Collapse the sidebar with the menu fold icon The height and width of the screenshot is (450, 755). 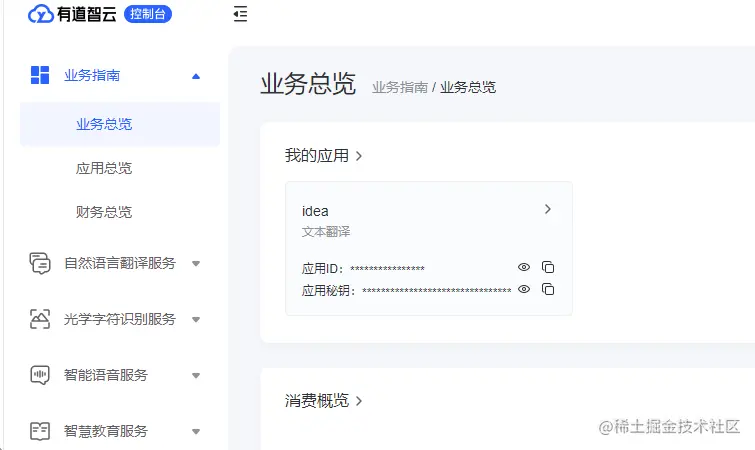coord(240,14)
